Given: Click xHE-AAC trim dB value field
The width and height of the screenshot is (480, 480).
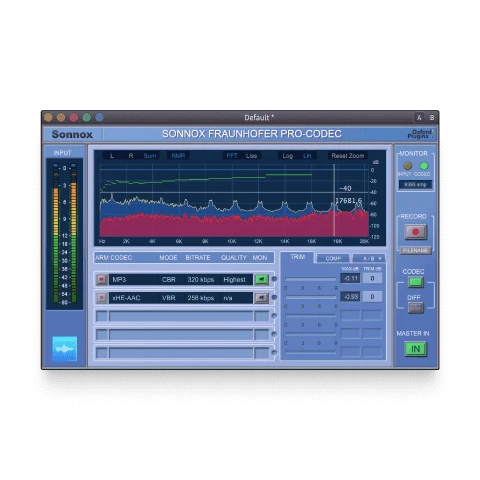Looking at the screenshot, I should (372, 297).
